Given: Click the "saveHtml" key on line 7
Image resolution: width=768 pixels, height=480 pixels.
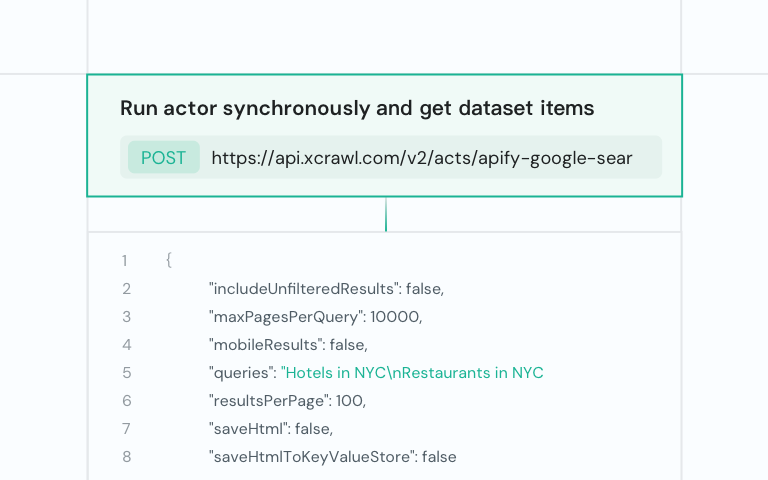Looking at the screenshot, I should (248, 429).
